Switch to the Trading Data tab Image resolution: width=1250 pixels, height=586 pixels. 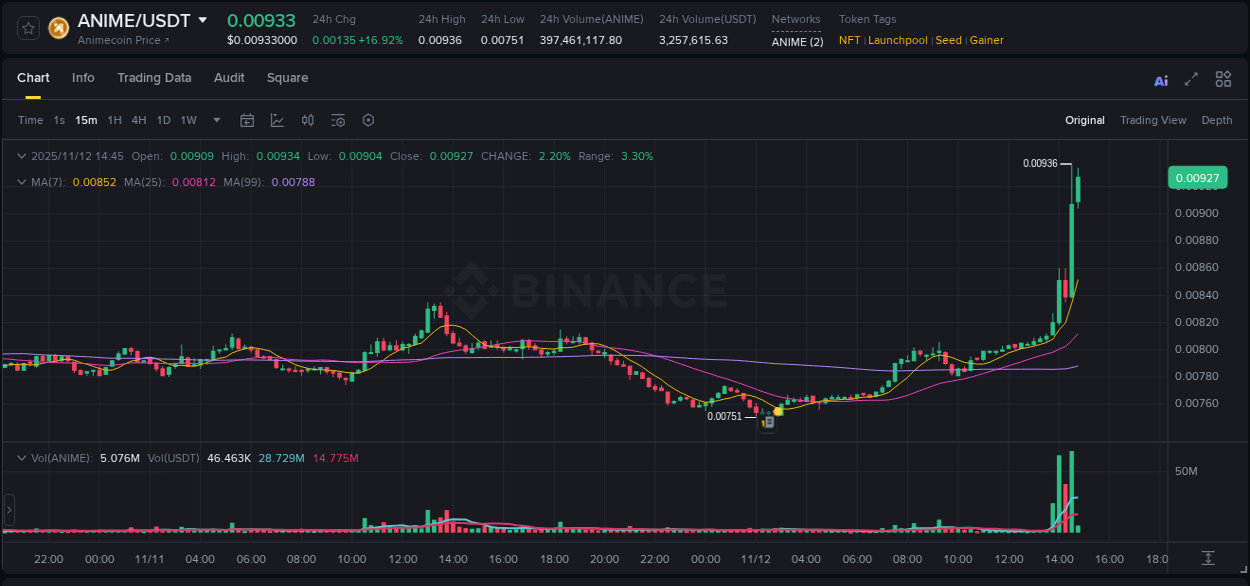tap(154, 78)
